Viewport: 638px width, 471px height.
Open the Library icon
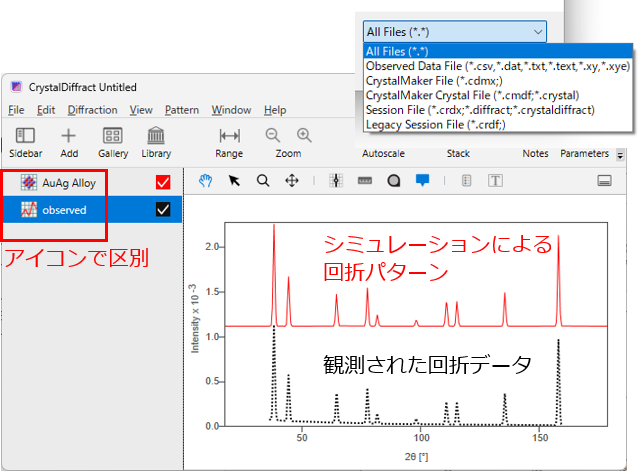156,136
